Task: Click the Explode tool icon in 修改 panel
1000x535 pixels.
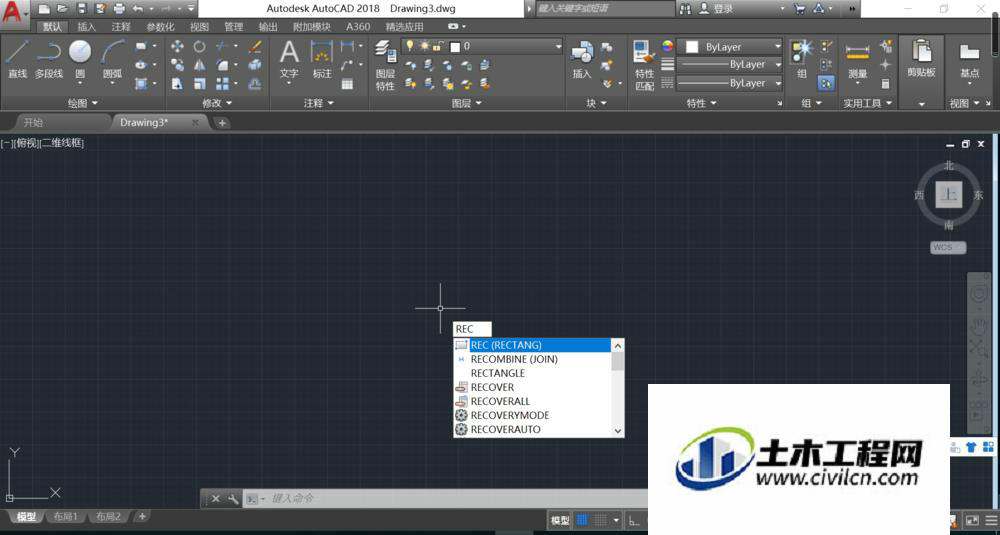Action: pyautogui.click(x=255, y=65)
